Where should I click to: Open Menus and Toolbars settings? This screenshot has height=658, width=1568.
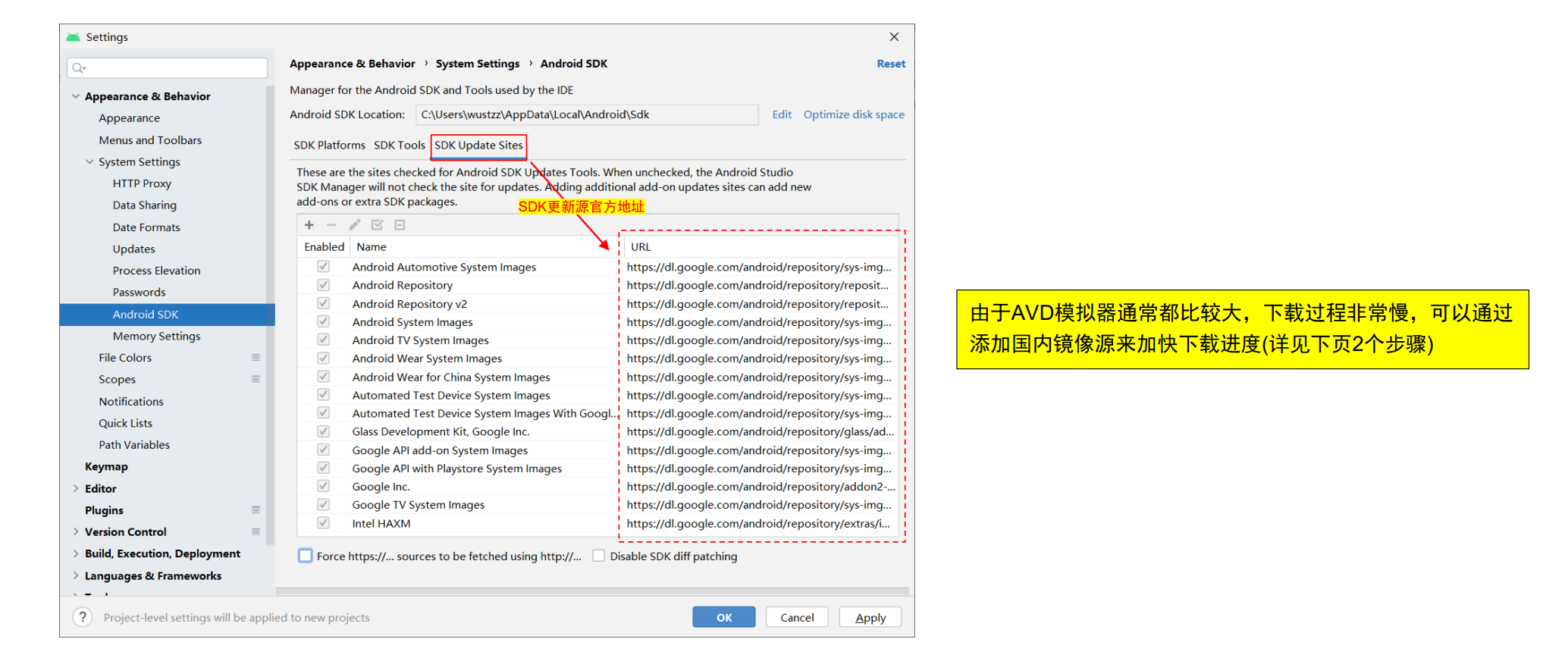[x=150, y=140]
